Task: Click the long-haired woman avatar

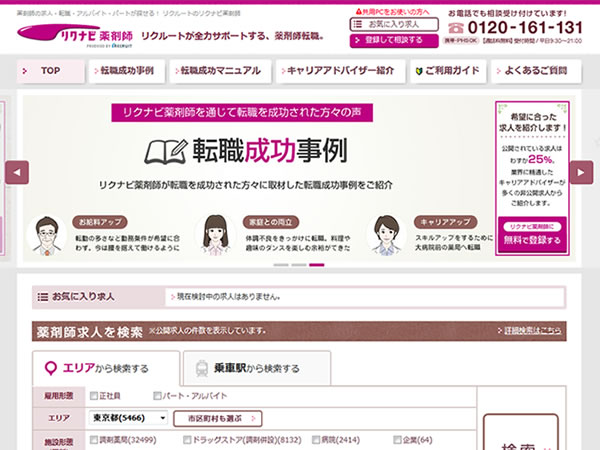Action: click(x=216, y=235)
